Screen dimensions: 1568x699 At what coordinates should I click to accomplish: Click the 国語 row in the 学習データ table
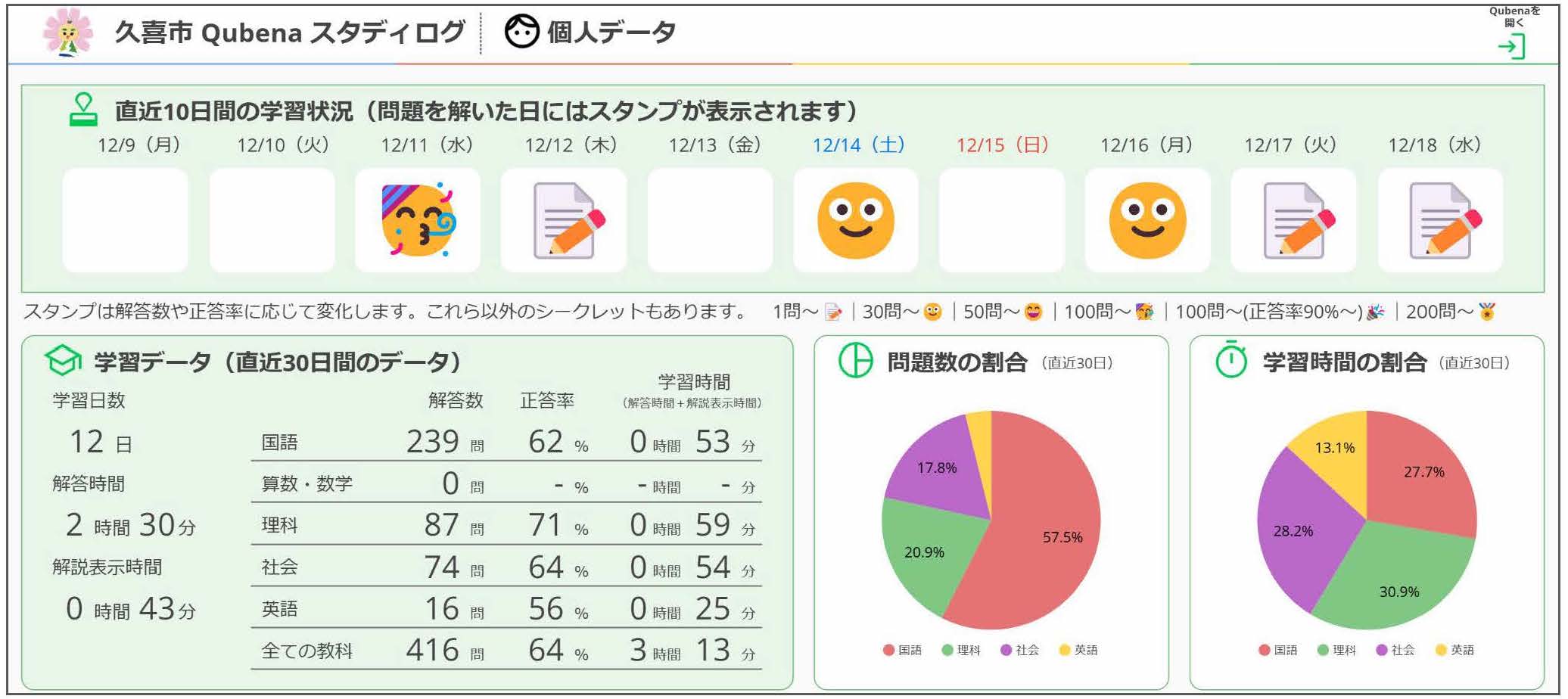pyautogui.click(x=506, y=442)
